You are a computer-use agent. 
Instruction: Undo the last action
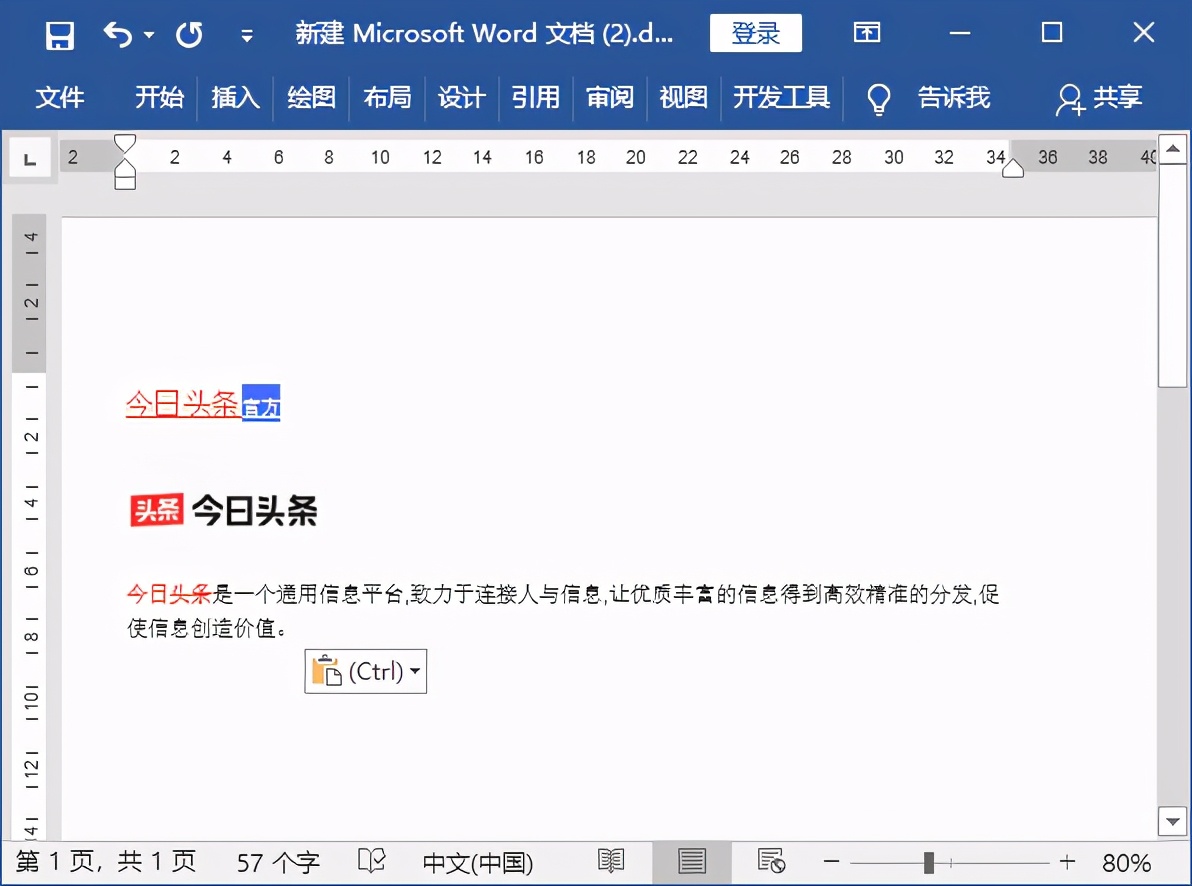pyautogui.click(x=118, y=34)
